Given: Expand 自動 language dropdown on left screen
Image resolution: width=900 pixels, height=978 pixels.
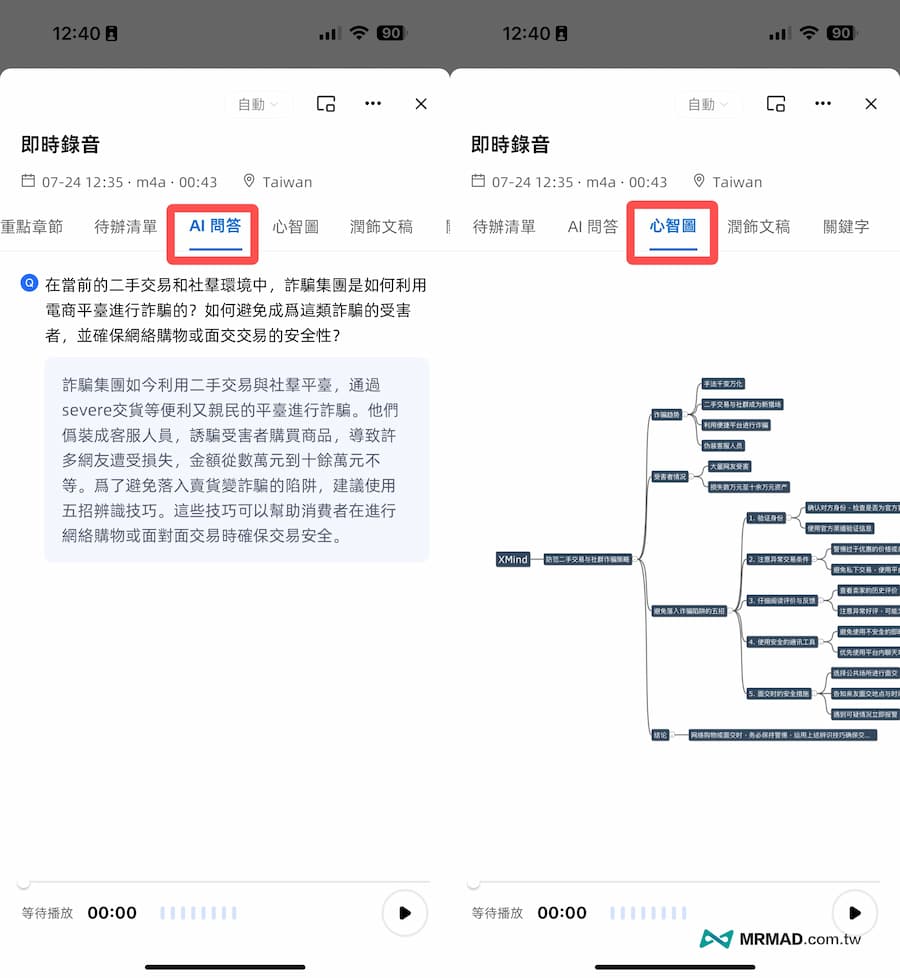Looking at the screenshot, I should 258,104.
